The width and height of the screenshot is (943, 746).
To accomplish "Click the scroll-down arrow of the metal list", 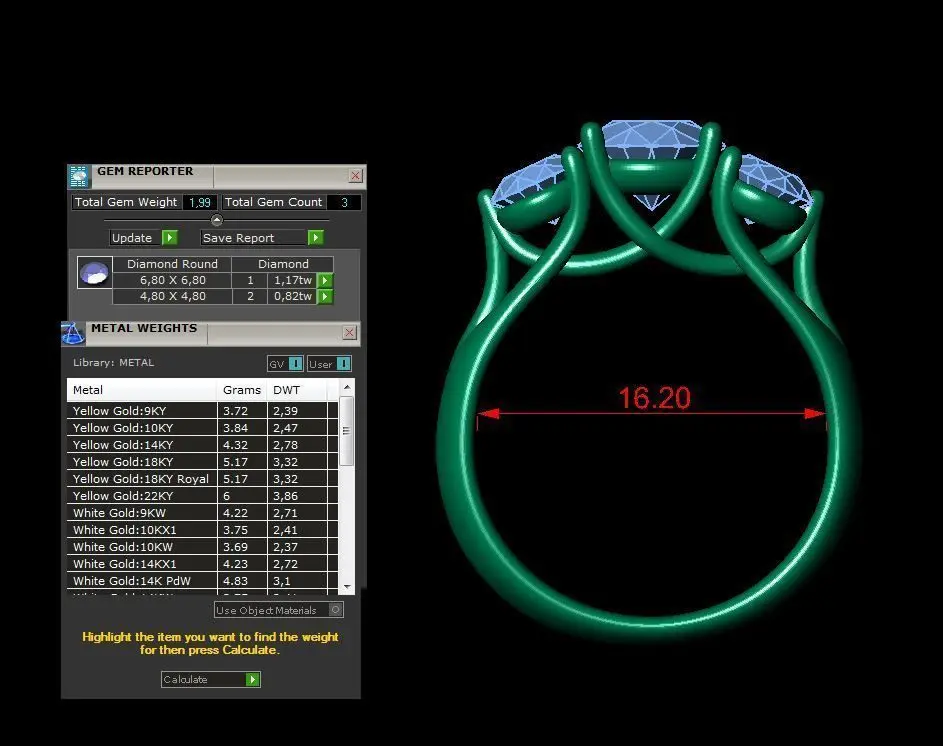I will coord(347,587).
